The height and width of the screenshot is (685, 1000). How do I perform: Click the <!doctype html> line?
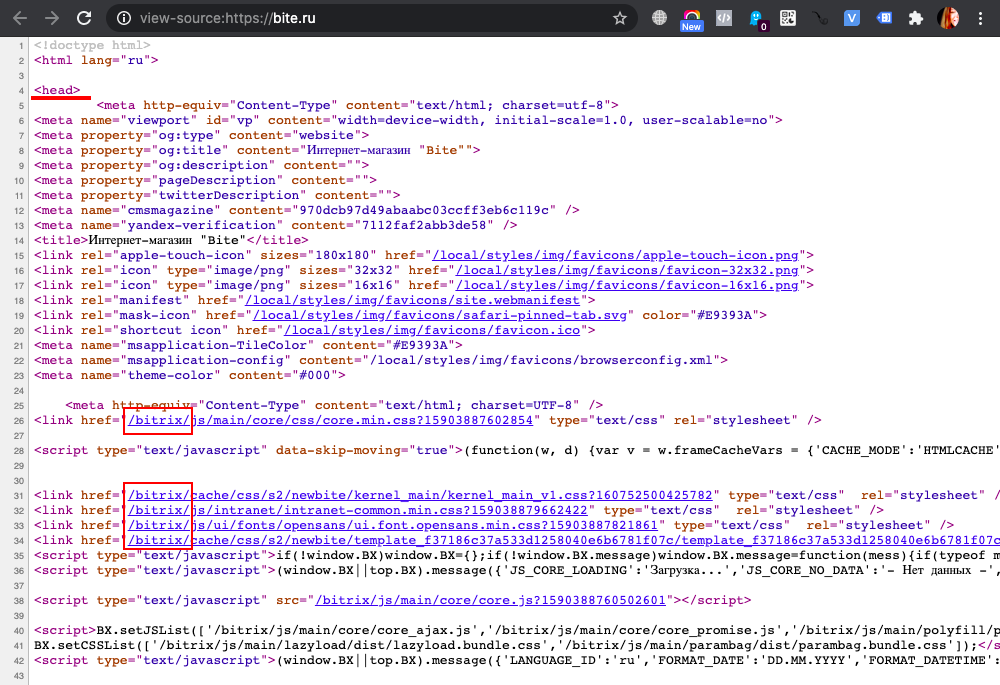92,45
